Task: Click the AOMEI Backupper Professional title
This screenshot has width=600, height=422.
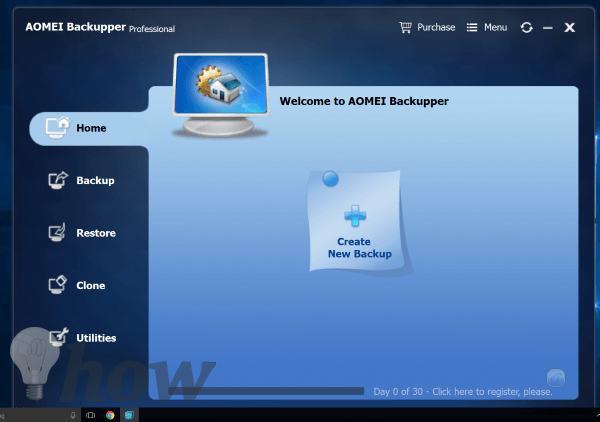Action: [100, 28]
